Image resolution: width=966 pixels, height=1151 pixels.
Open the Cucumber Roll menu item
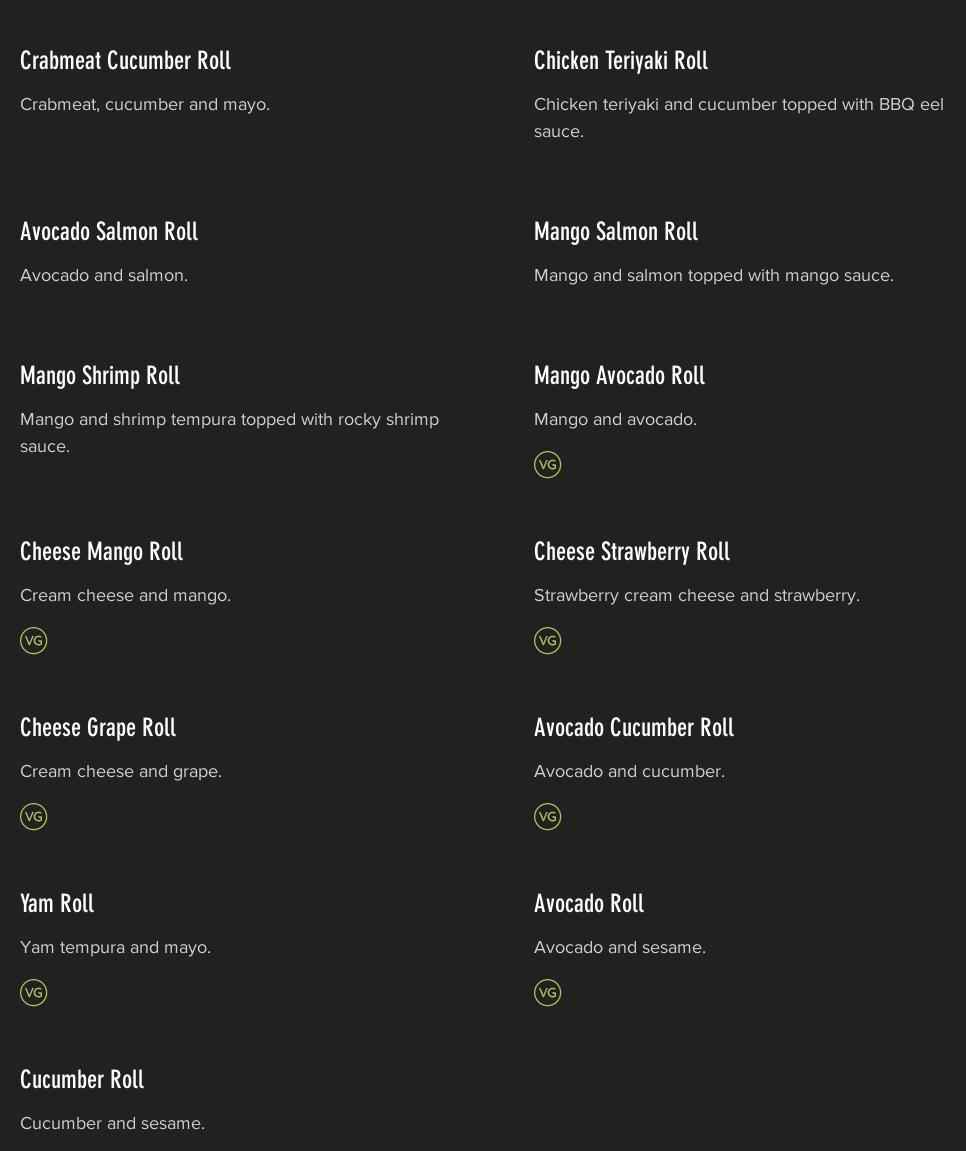[82, 1080]
